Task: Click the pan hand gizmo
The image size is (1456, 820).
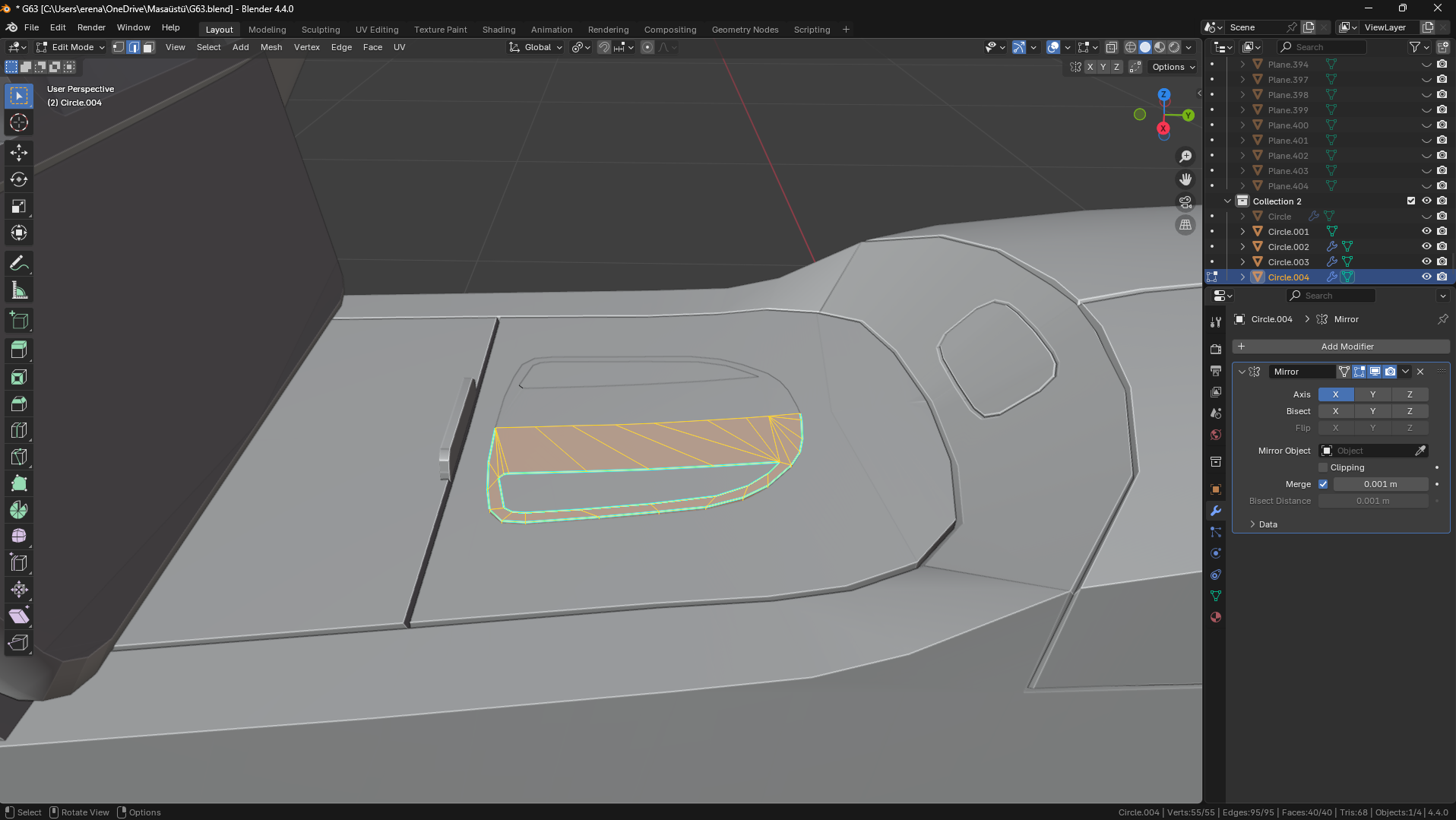Action: tap(1185, 179)
